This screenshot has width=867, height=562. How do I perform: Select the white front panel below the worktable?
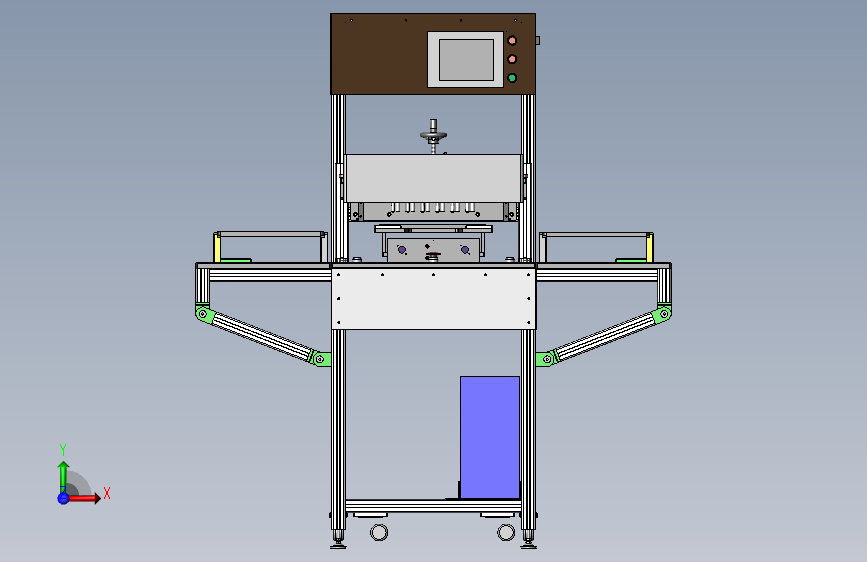coord(434,299)
